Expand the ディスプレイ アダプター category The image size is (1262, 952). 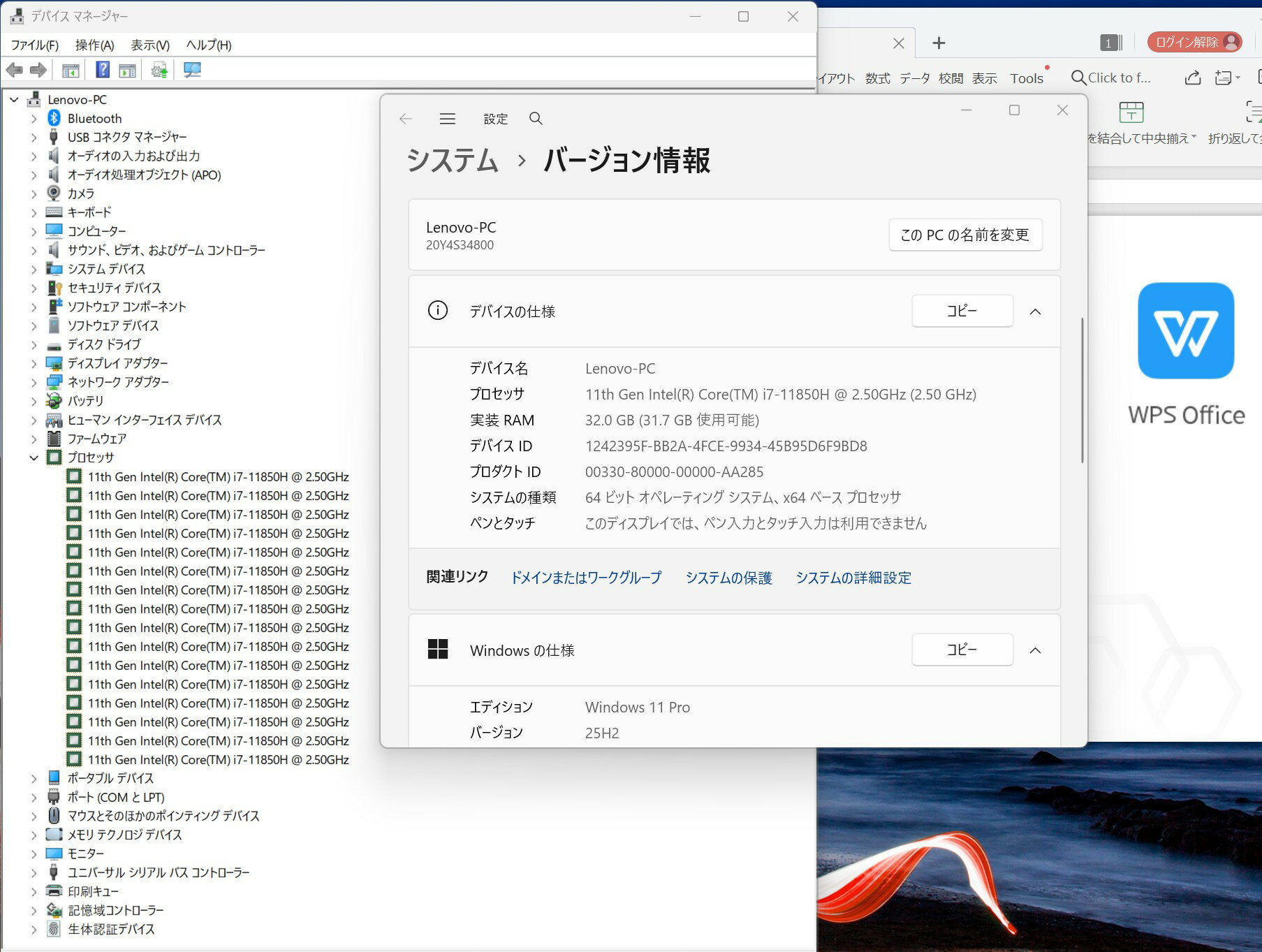point(34,364)
